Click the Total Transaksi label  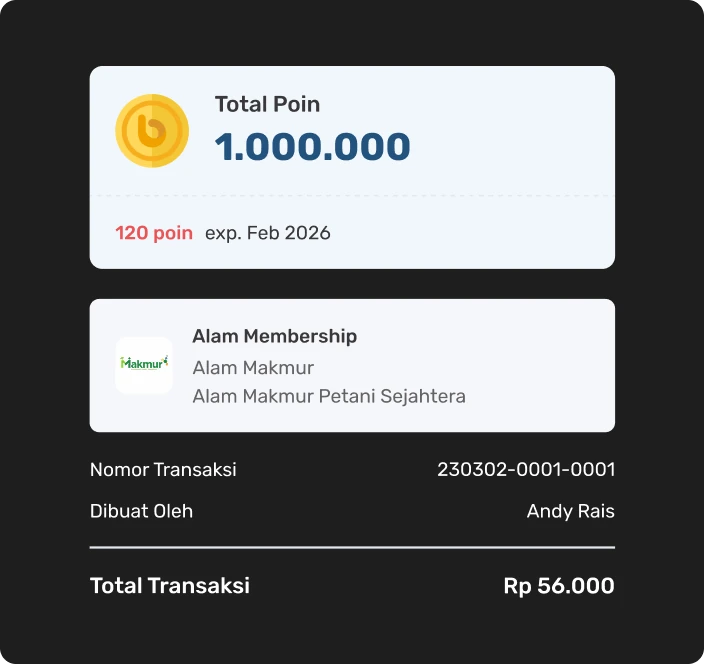pyautogui.click(x=170, y=586)
